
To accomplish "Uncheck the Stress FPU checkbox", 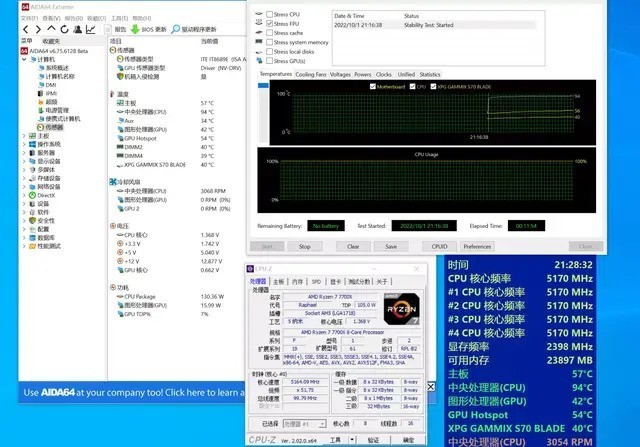I will (x=269, y=24).
